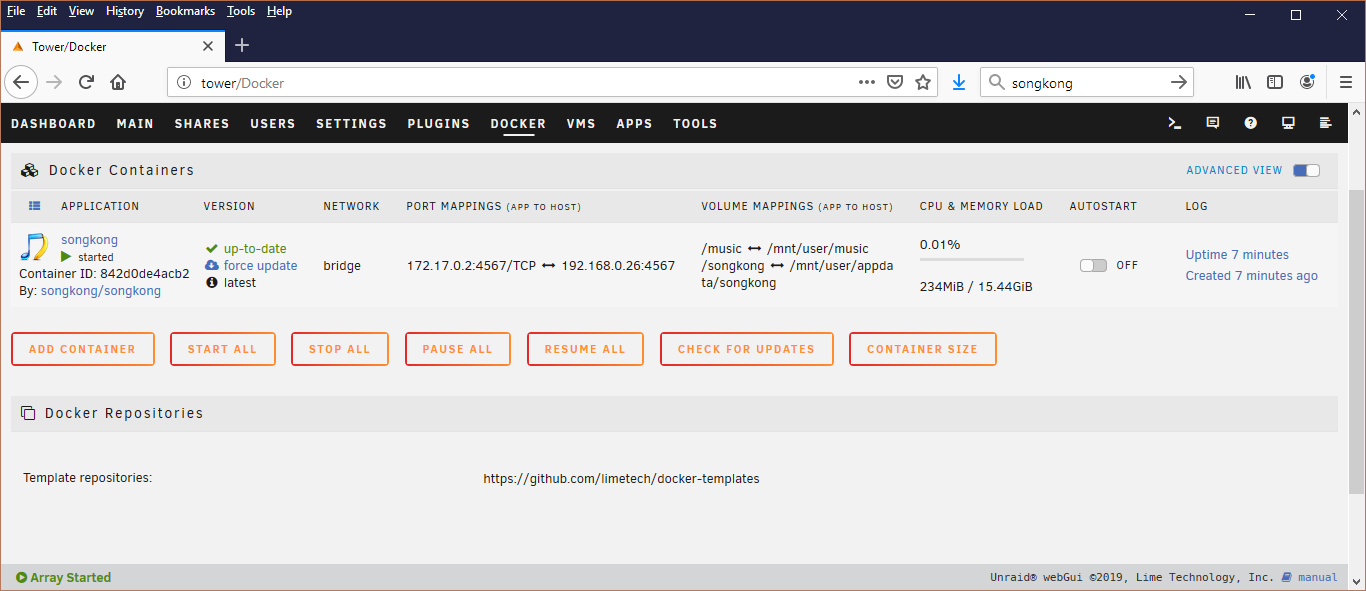The height and width of the screenshot is (591, 1366).
Task: Bookmark this page with star icon
Action: 923,82
